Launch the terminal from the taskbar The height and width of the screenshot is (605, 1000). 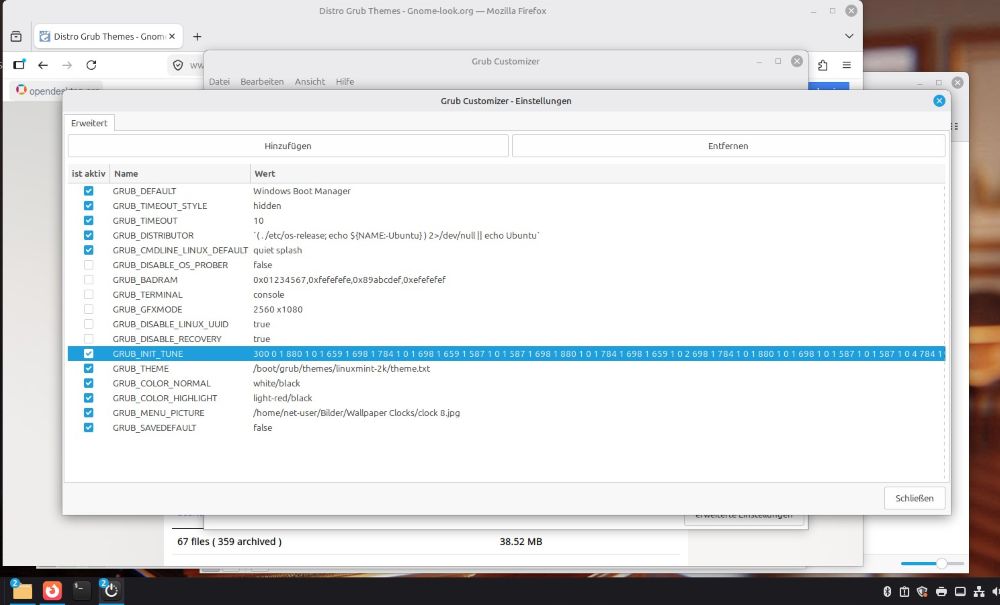click(x=81, y=590)
